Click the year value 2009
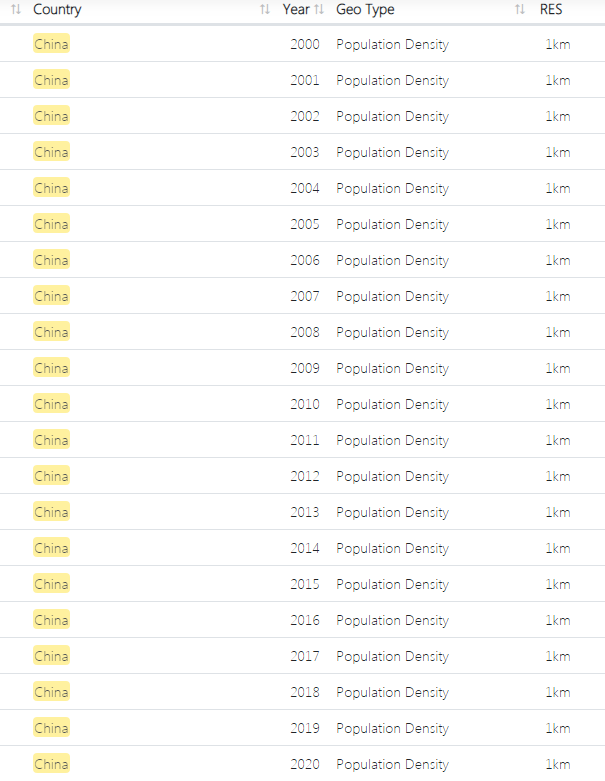 (305, 369)
